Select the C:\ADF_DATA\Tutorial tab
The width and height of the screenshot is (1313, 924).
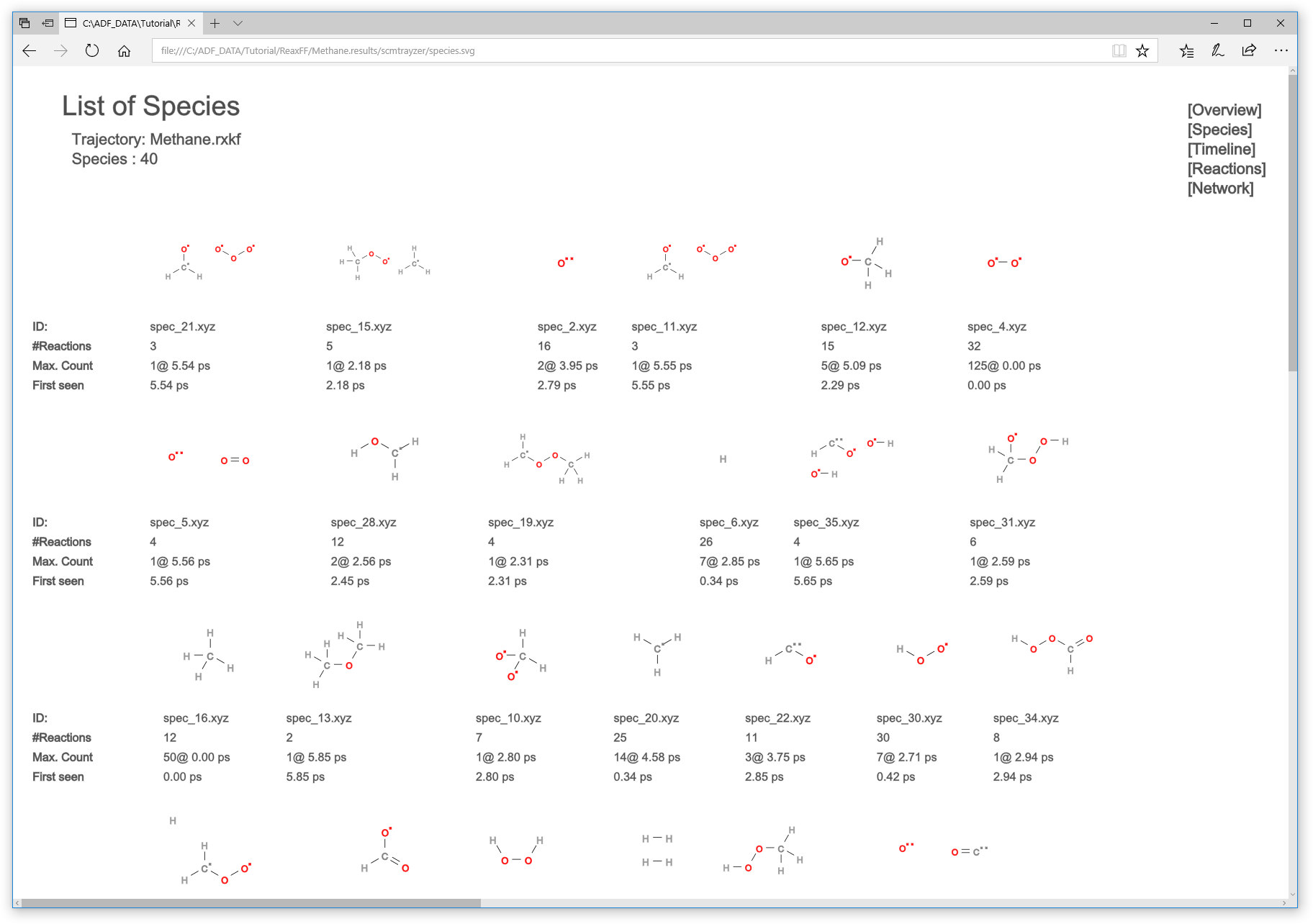(130, 23)
